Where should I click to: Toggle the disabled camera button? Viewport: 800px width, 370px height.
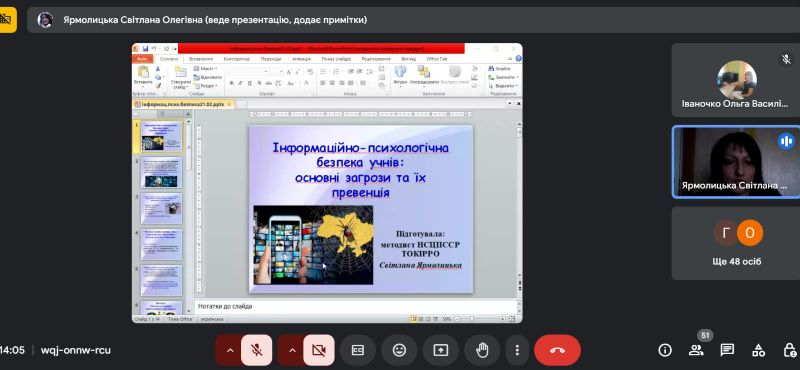(319, 350)
